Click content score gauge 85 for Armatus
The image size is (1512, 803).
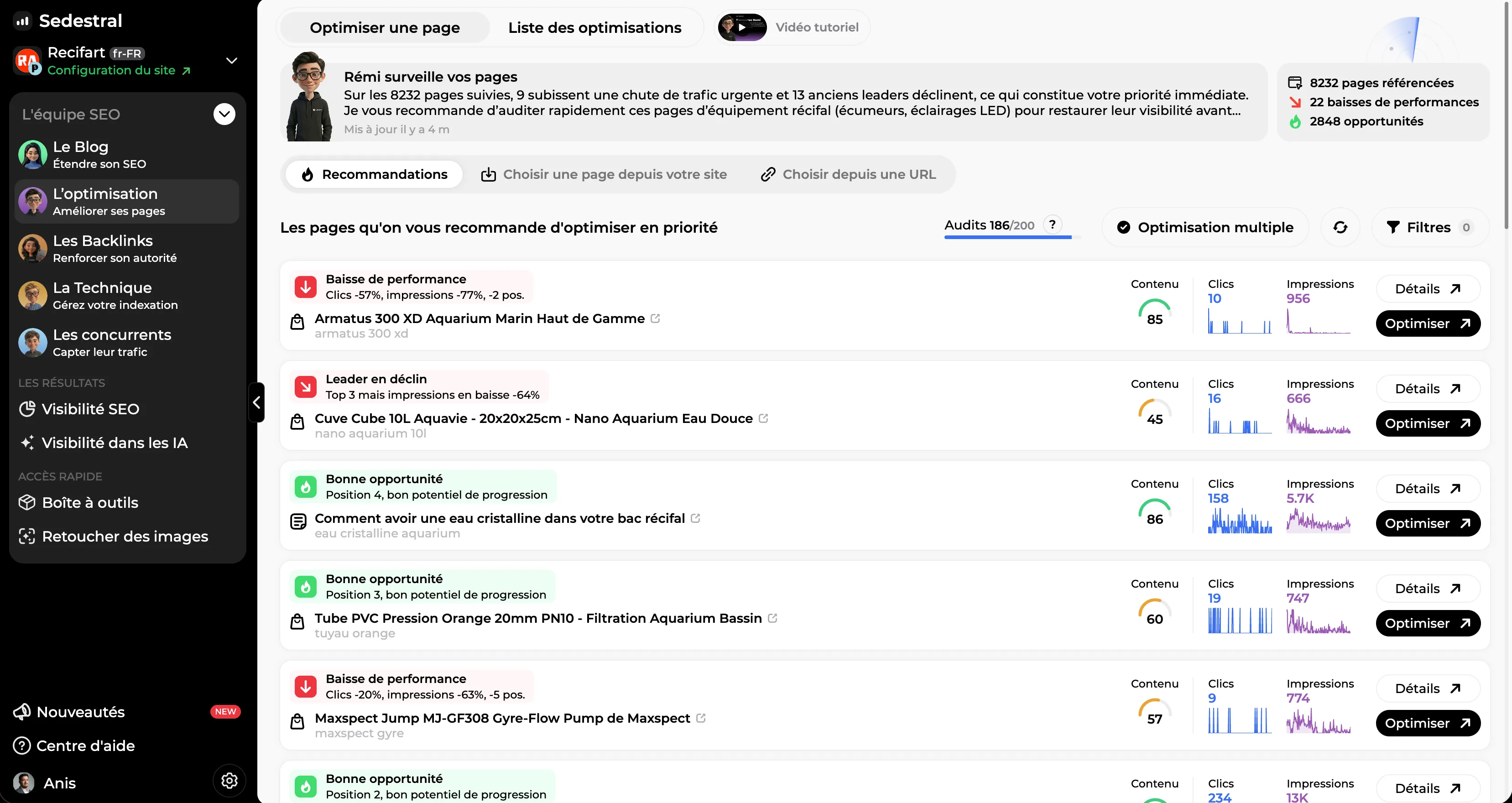[1155, 312]
